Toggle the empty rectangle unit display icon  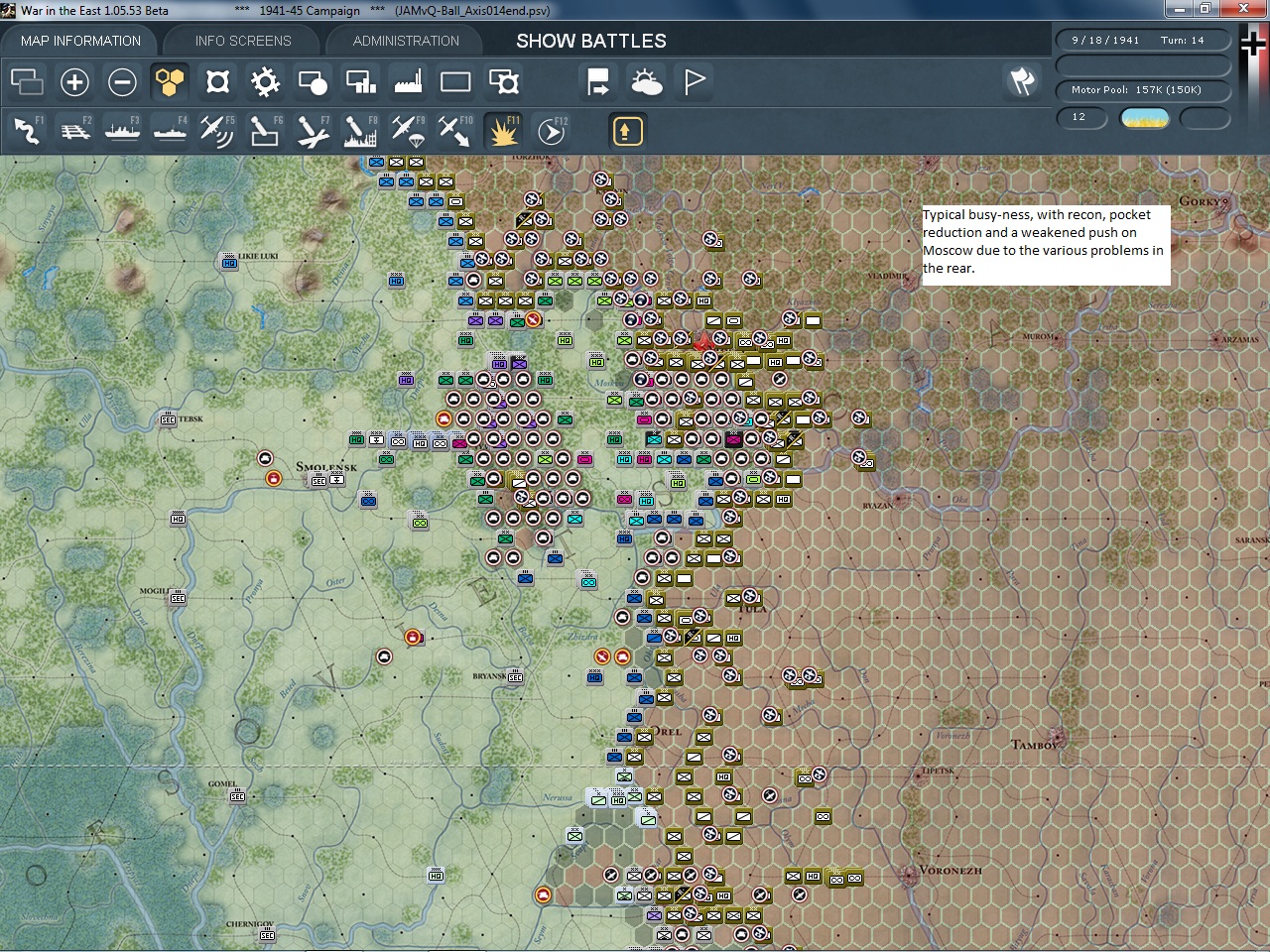tap(455, 81)
